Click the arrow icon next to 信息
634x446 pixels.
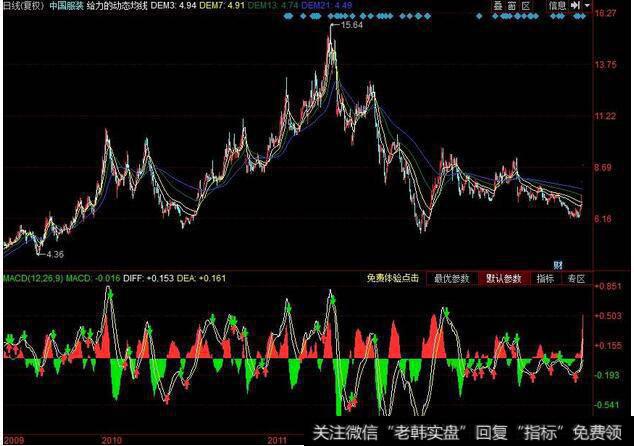(575, 6)
